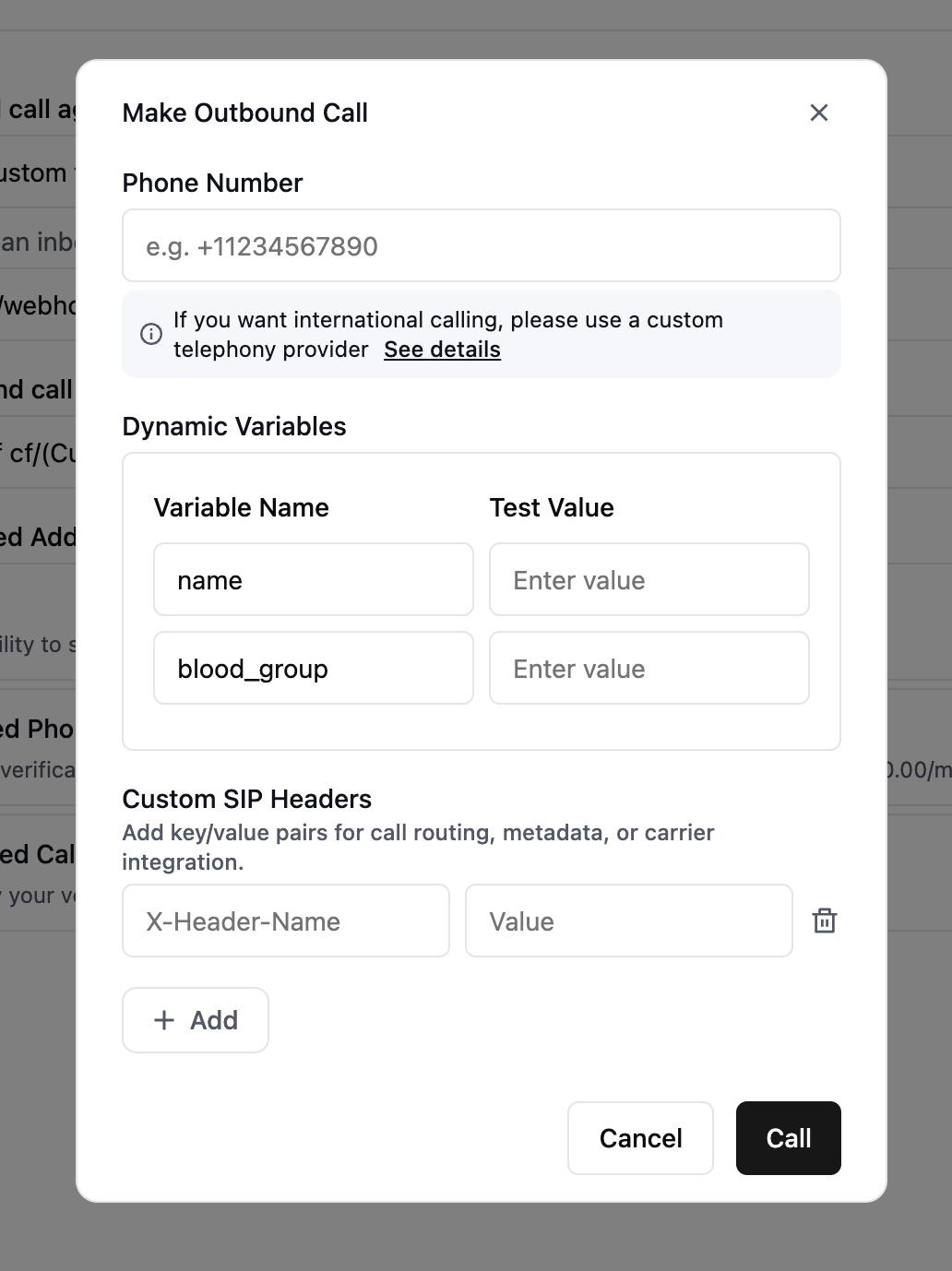Enter a test value for name
The image size is (952, 1271).
coord(649,579)
